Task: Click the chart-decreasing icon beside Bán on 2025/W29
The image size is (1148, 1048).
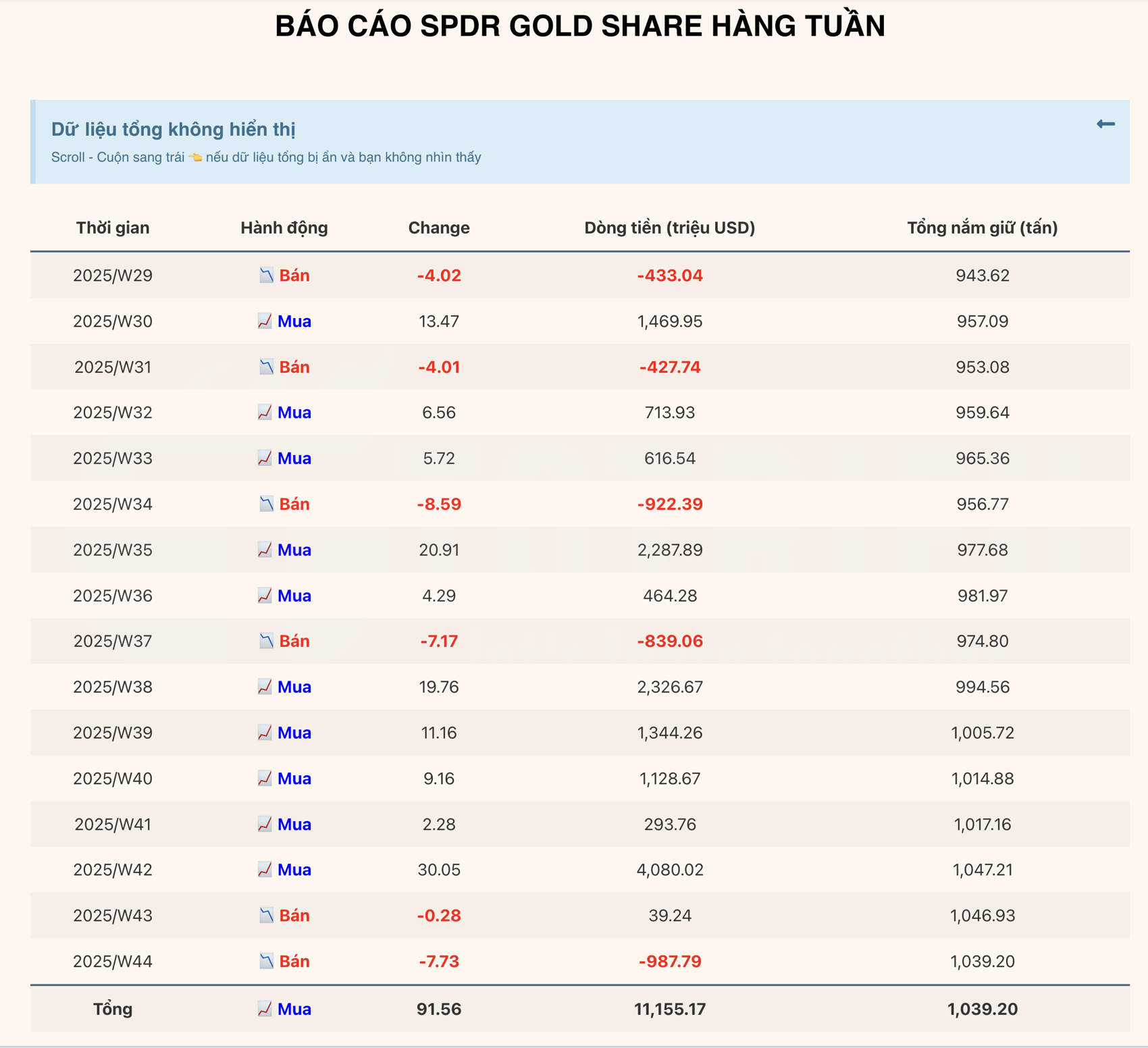Action: coord(266,276)
